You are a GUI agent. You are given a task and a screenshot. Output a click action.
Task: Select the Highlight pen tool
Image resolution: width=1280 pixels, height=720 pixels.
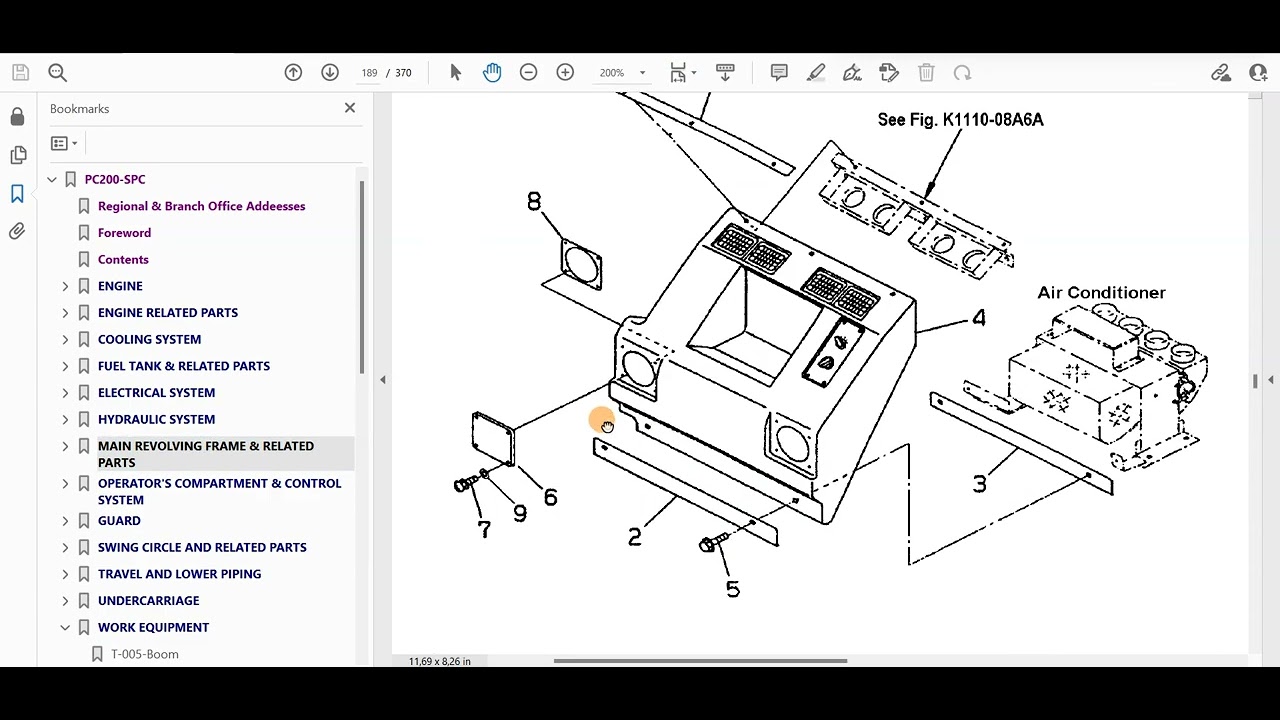(x=816, y=72)
